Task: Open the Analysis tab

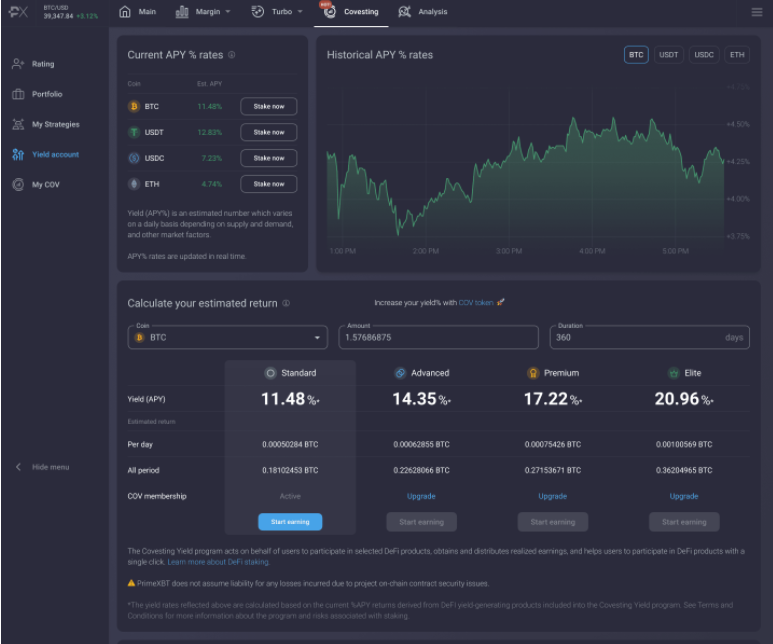Action: coord(422,11)
